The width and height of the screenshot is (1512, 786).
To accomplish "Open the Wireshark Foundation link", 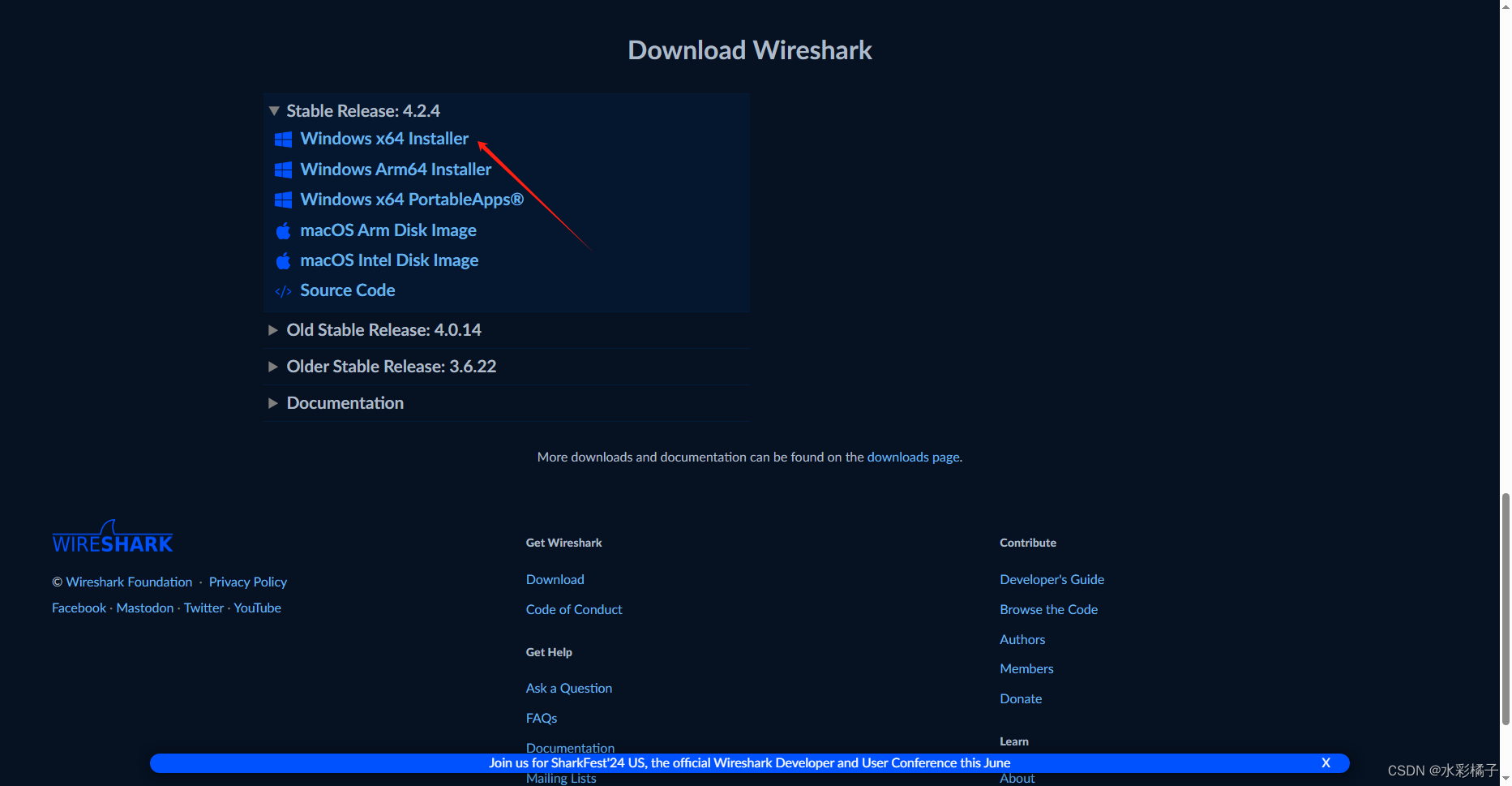I will [129, 582].
